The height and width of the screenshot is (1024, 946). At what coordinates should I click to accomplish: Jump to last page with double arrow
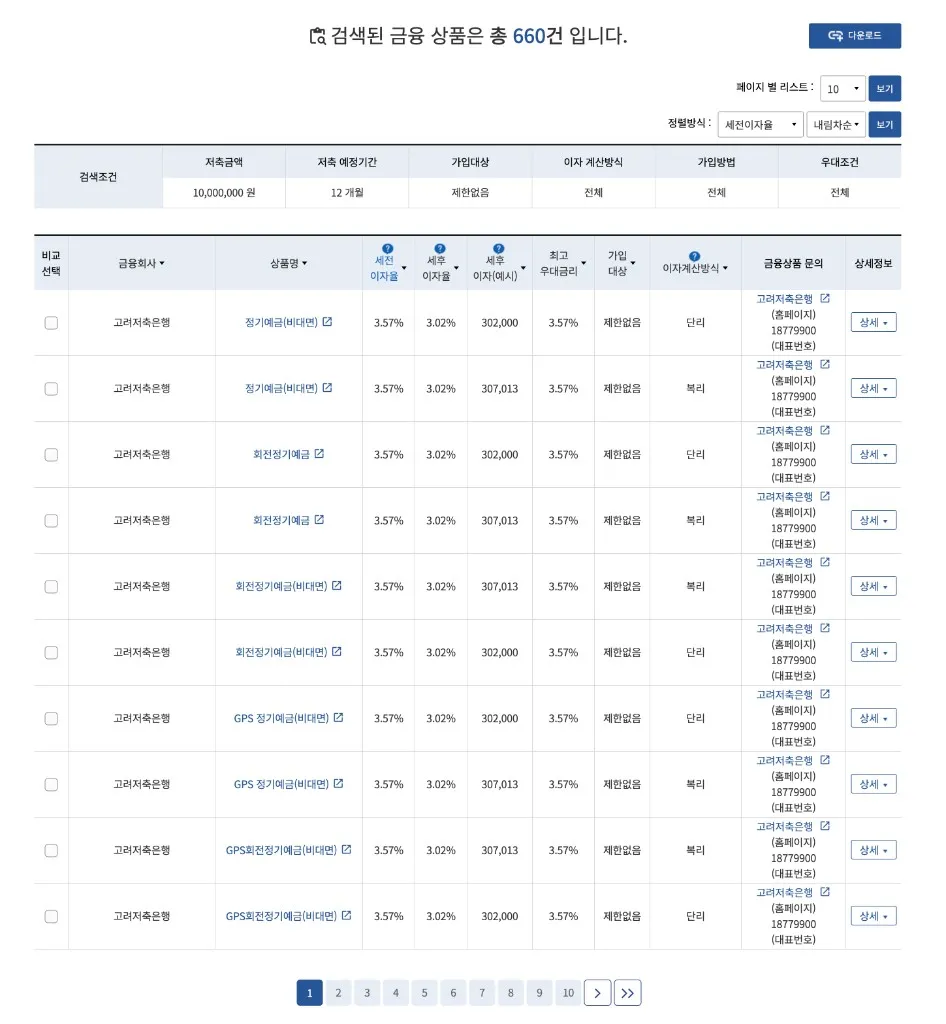click(x=627, y=993)
